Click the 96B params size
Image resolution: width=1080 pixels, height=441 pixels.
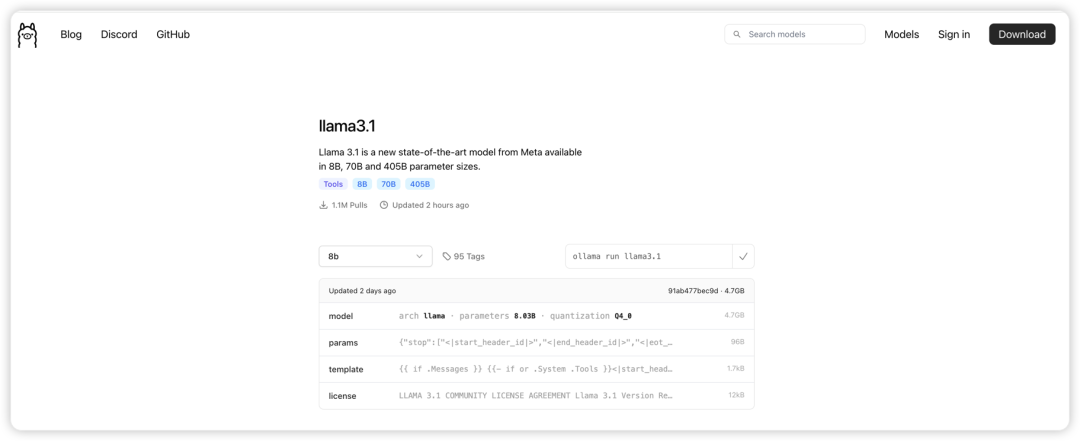coord(738,342)
